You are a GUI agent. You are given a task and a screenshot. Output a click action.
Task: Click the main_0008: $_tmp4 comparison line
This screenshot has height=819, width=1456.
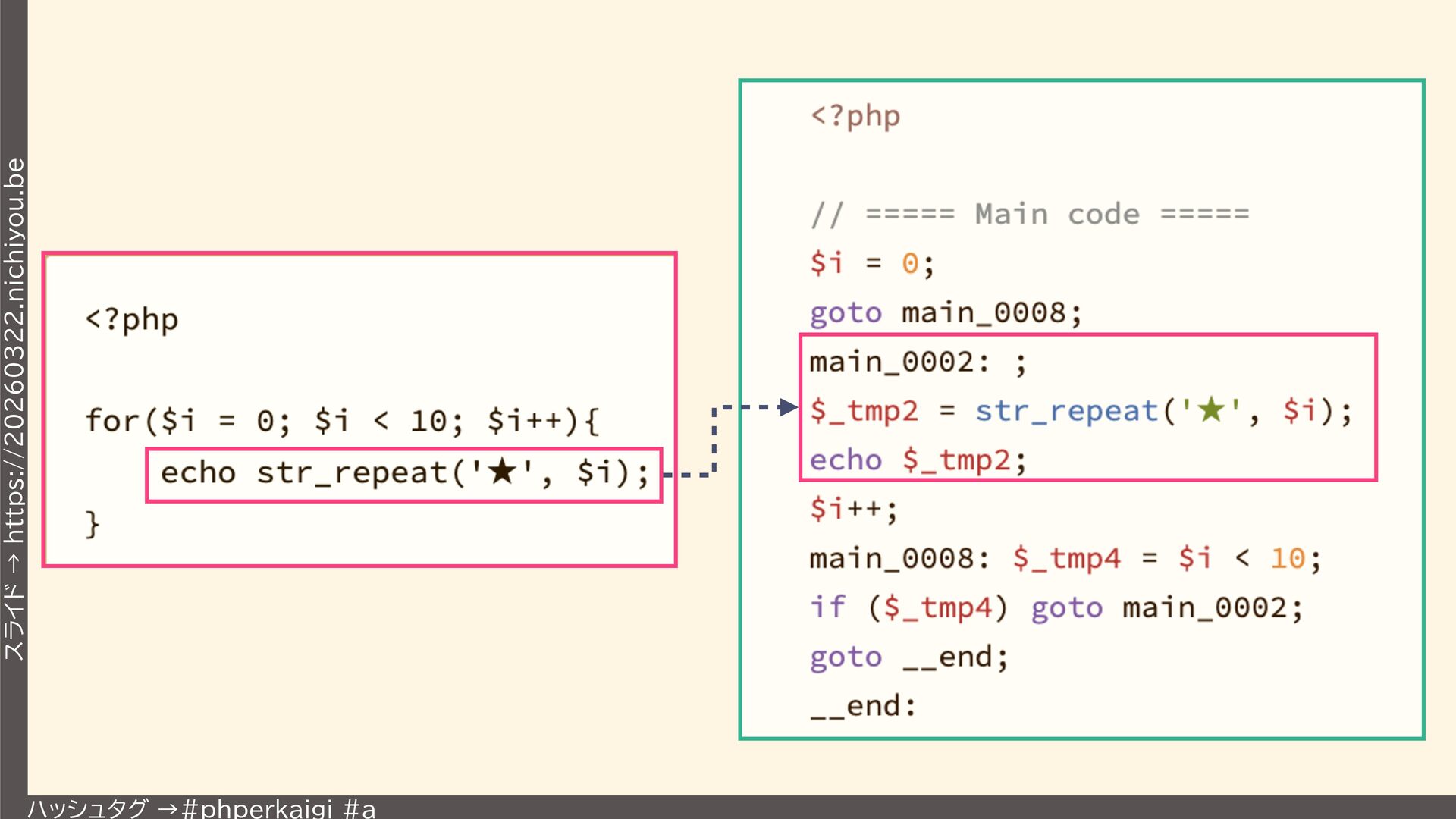[x=1065, y=559]
